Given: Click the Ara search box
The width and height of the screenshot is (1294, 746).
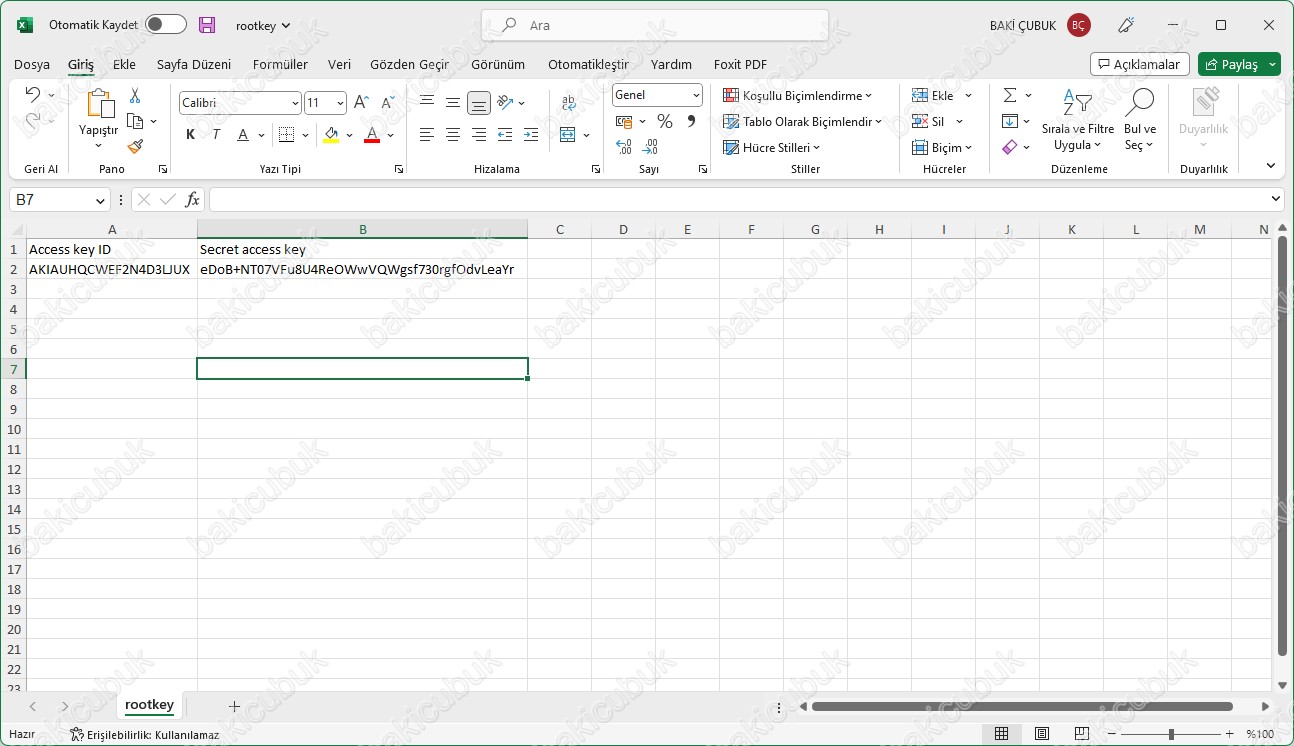Looking at the screenshot, I should tap(655, 25).
